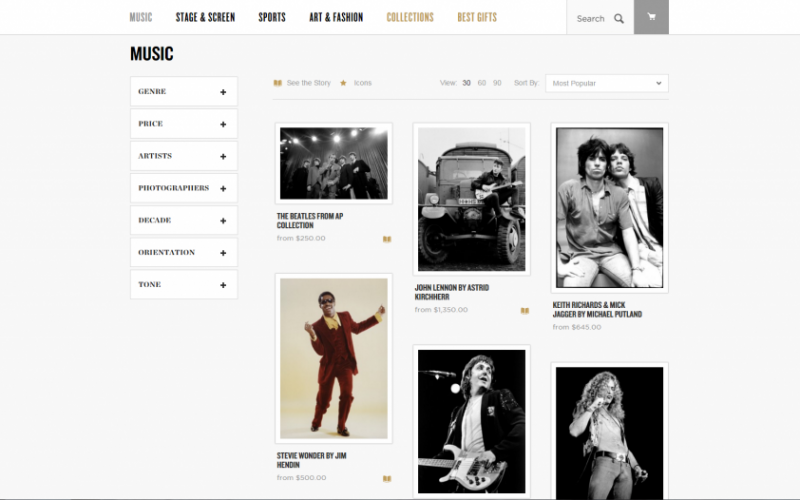Click the from $645.00 price text

pyautogui.click(x=577, y=327)
